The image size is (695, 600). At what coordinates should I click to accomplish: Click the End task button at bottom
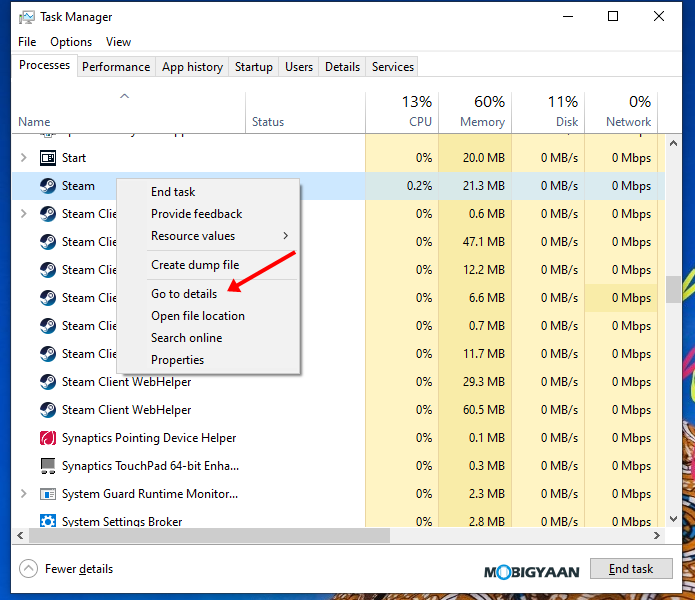coord(631,569)
